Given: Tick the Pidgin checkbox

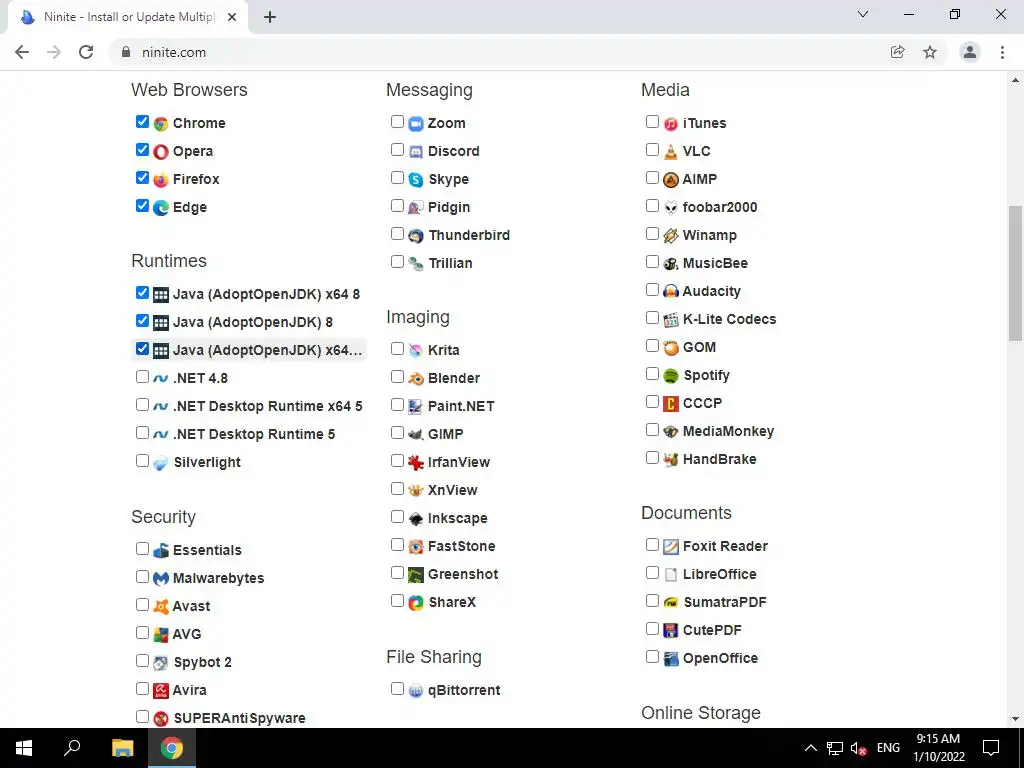Looking at the screenshot, I should coord(397,206).
